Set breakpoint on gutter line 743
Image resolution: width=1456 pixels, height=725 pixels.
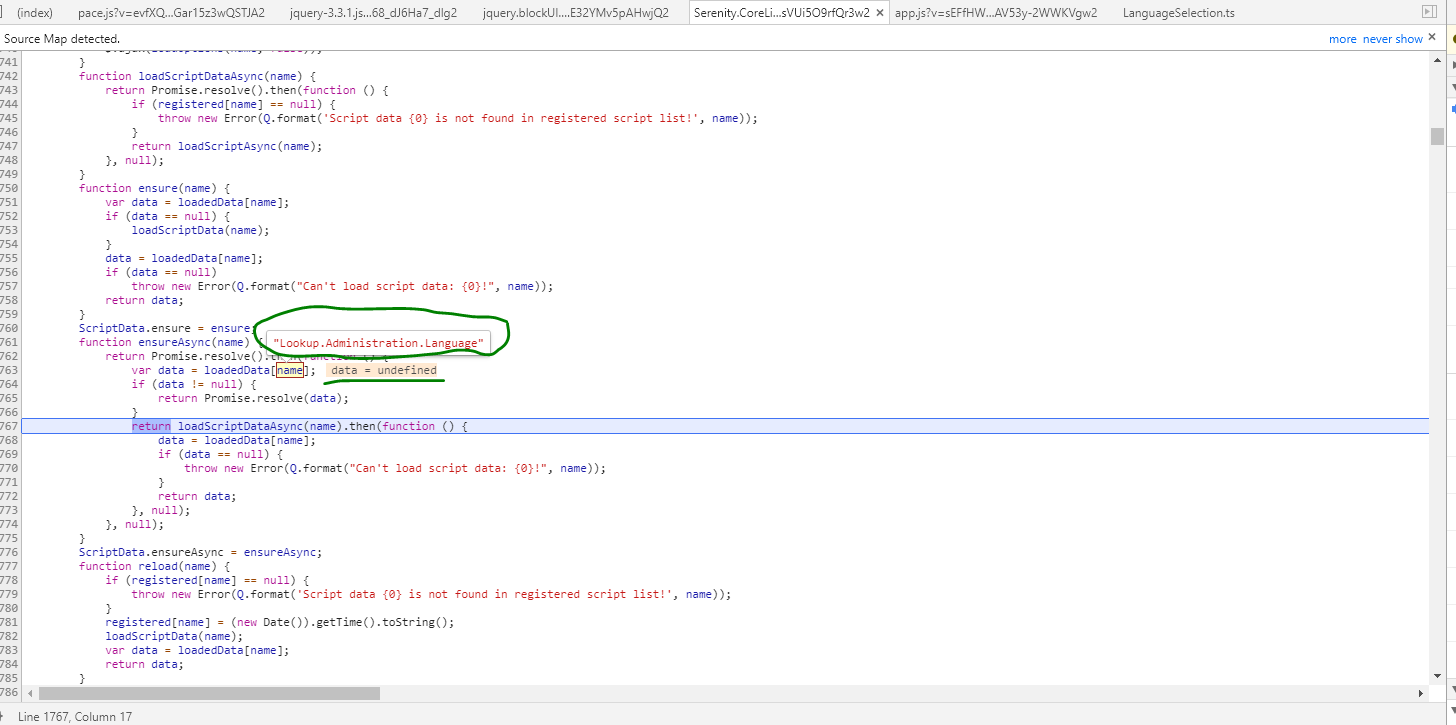10,90
